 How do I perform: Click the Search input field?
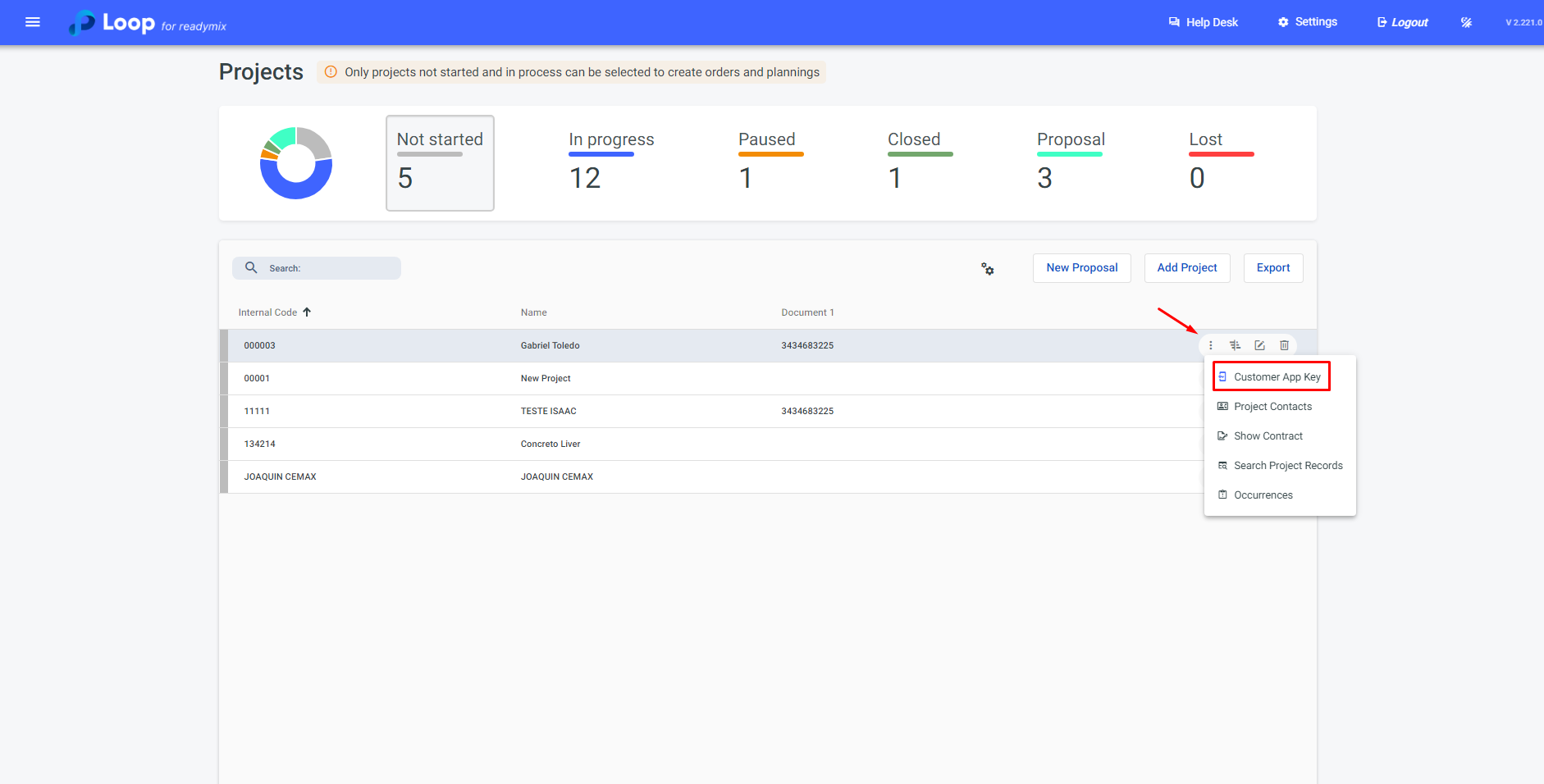pos(328,268)
